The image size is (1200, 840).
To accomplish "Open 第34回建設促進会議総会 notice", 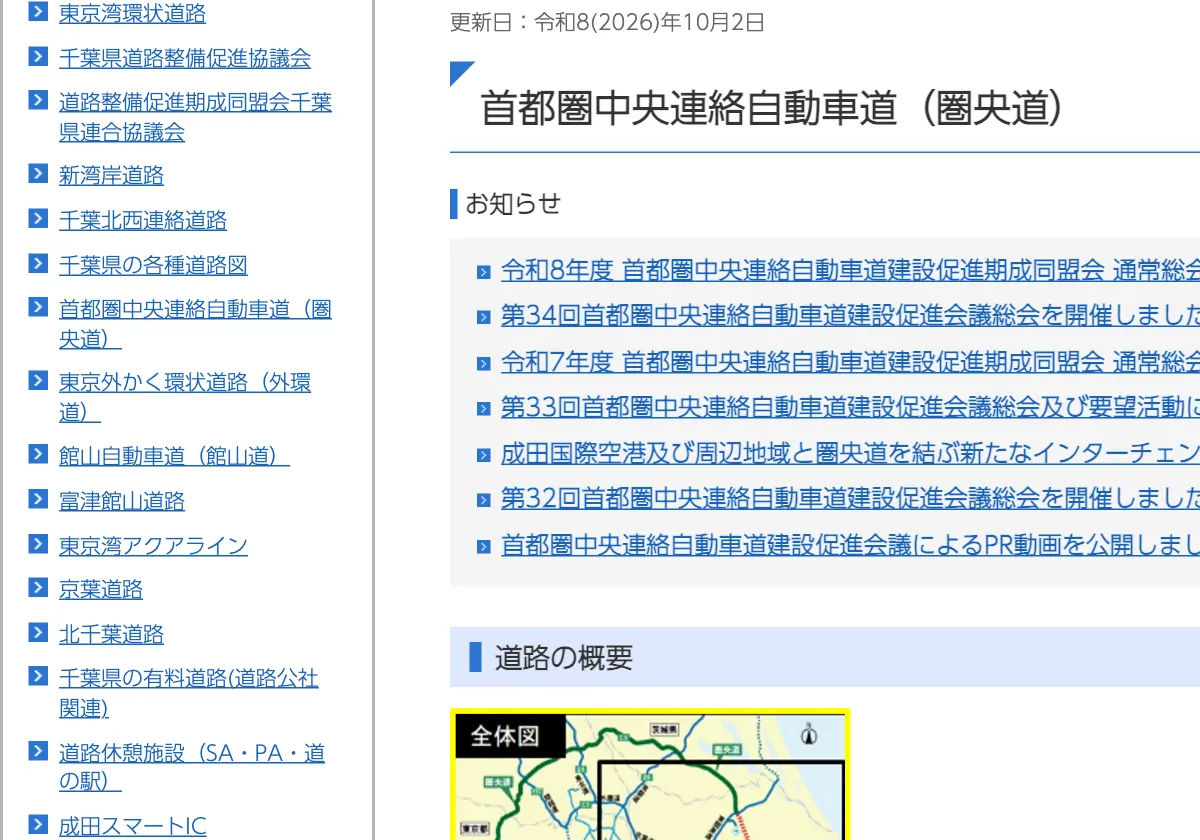I will coord(850,315).
